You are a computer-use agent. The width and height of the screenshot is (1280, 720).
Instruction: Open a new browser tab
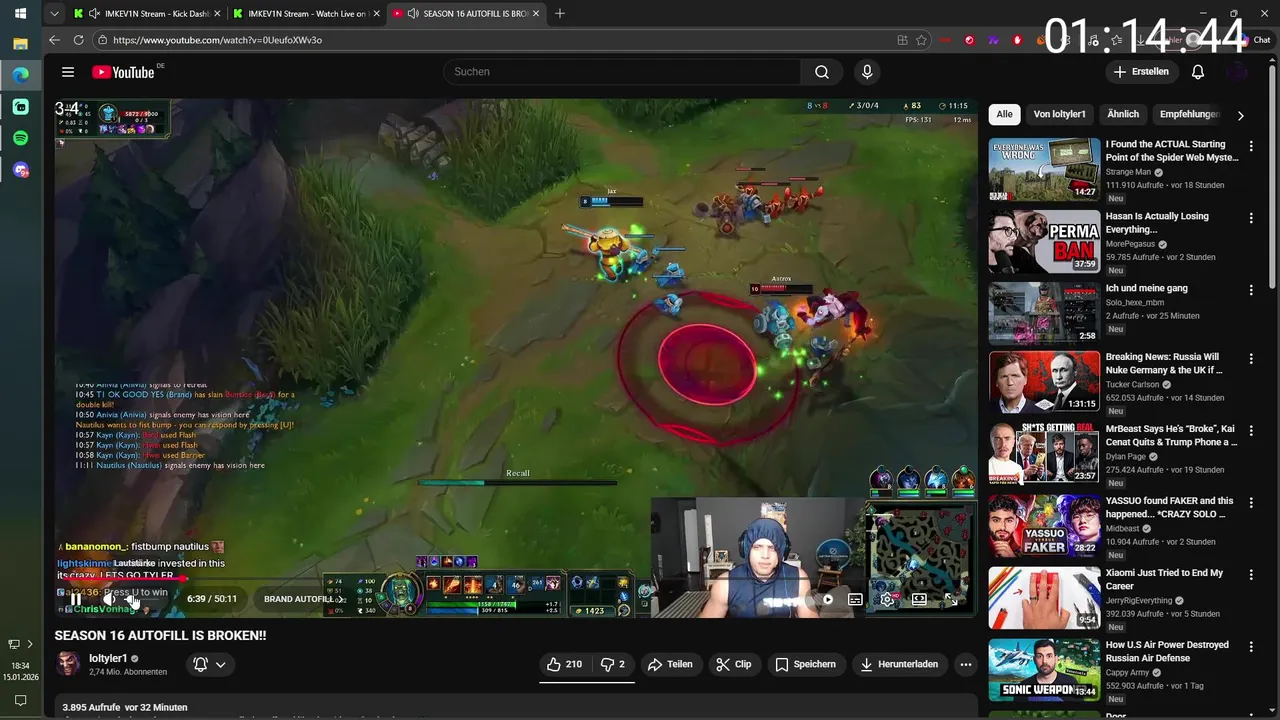click(560, 14)
